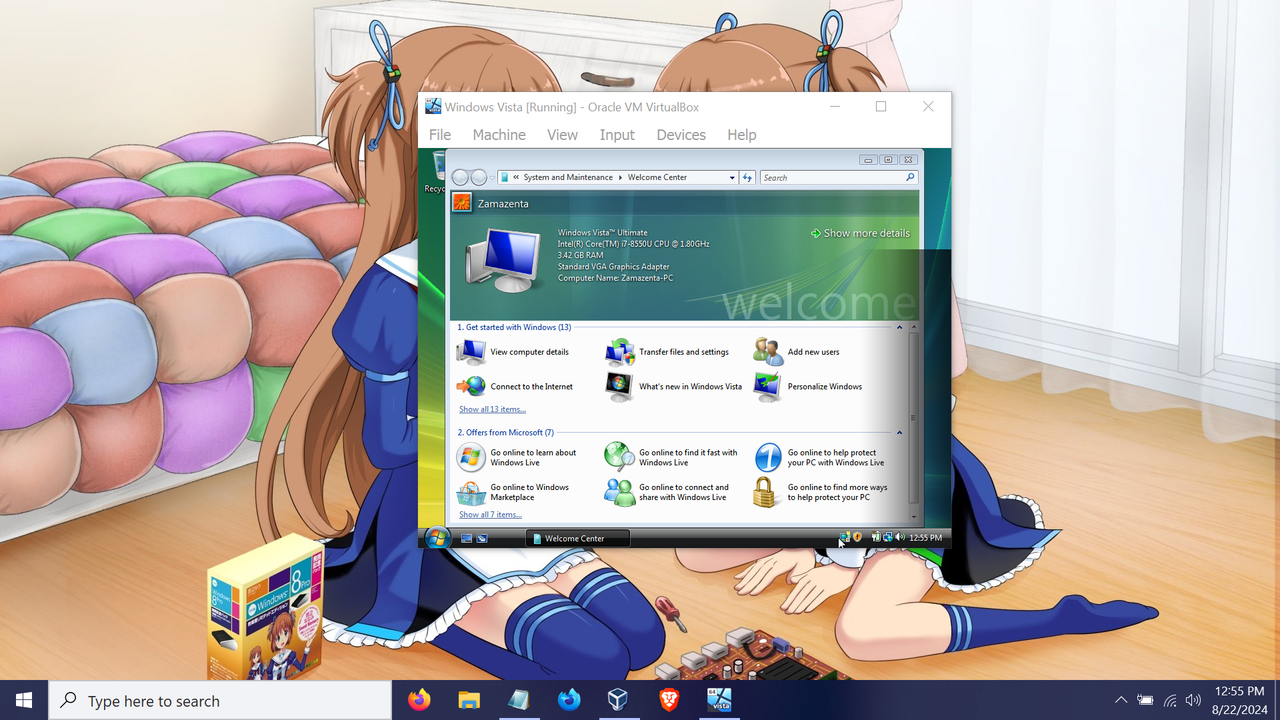This screenshot has width=1280, height=720.
Task: Open the Devices menu in VirtualBox
Action: (x=681, y=134)
